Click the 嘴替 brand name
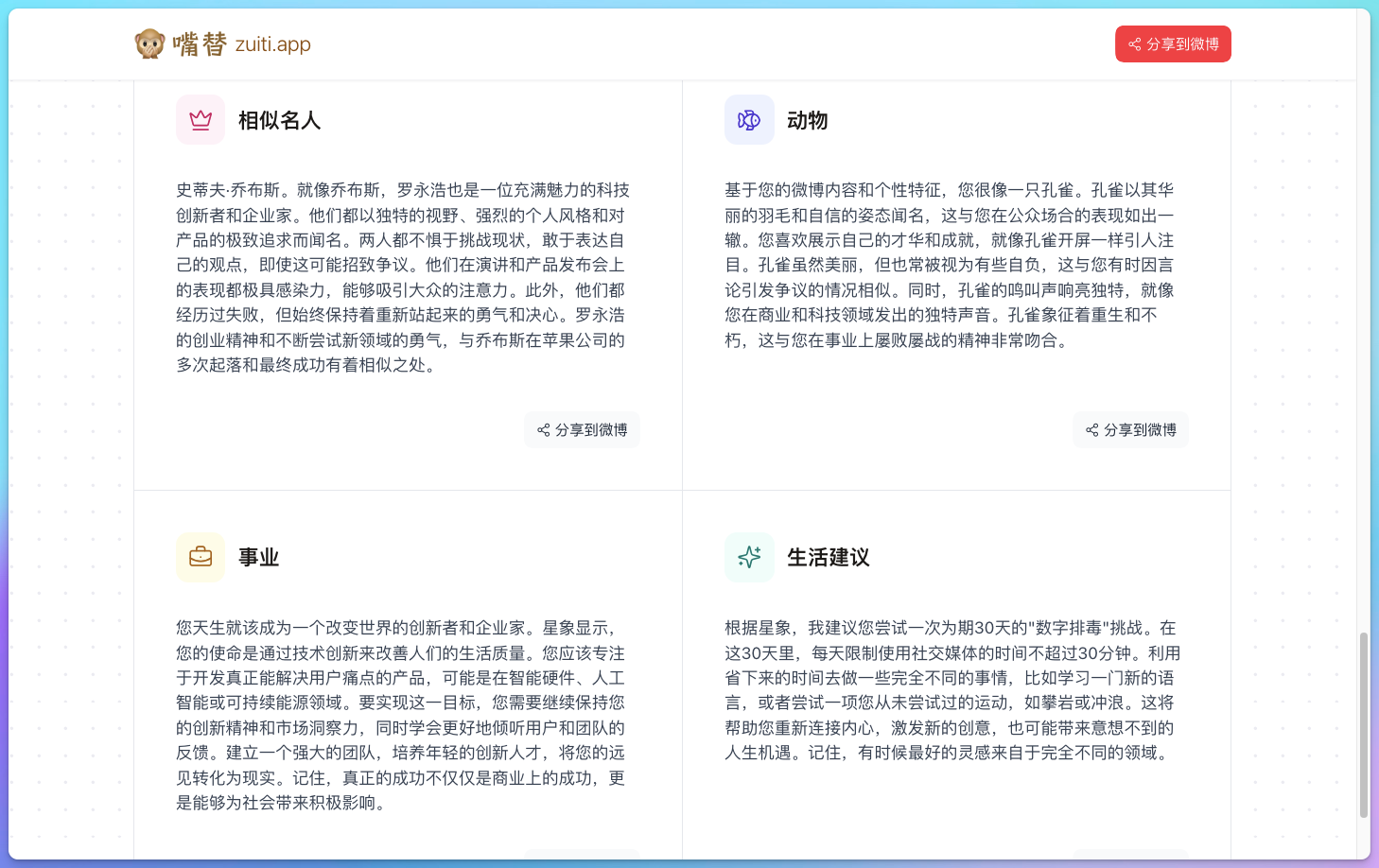 [200, 43]
